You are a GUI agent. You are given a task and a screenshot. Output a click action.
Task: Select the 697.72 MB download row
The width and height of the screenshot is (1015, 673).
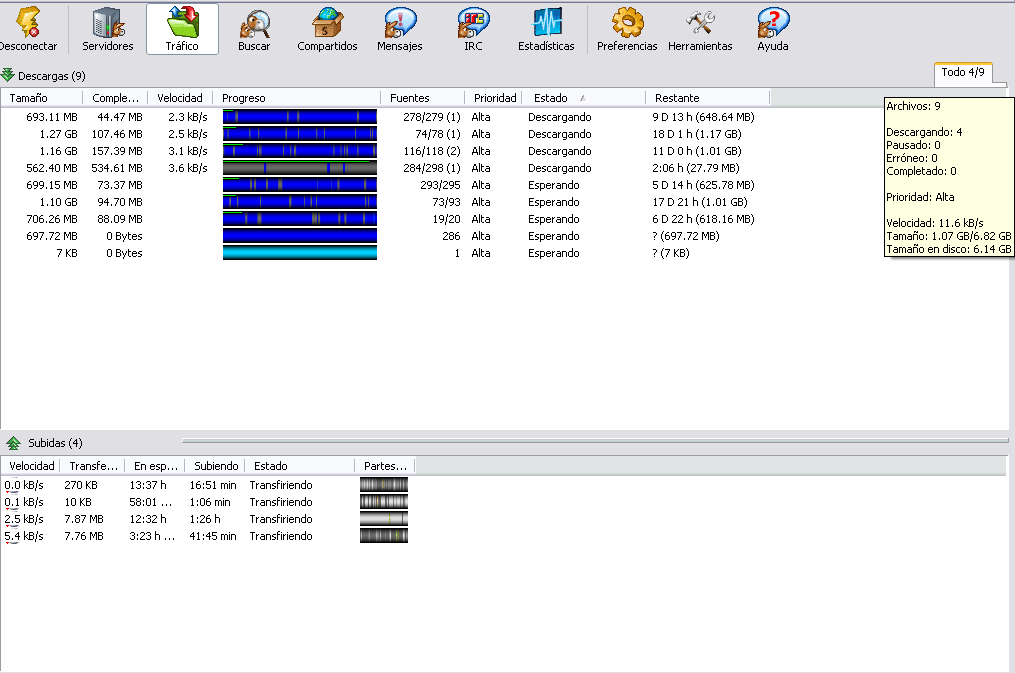coord(385,236)
